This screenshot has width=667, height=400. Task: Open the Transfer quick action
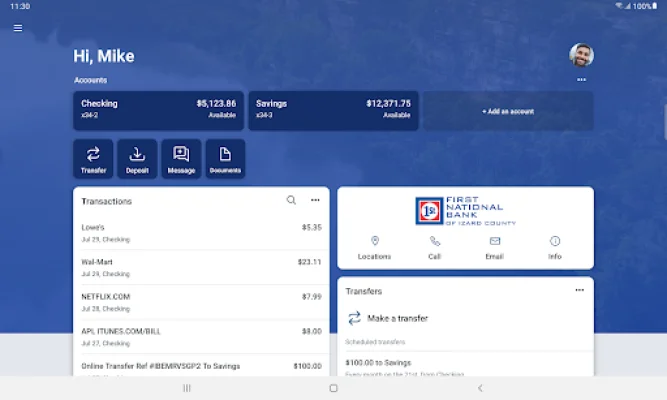(x=93, y=159)
